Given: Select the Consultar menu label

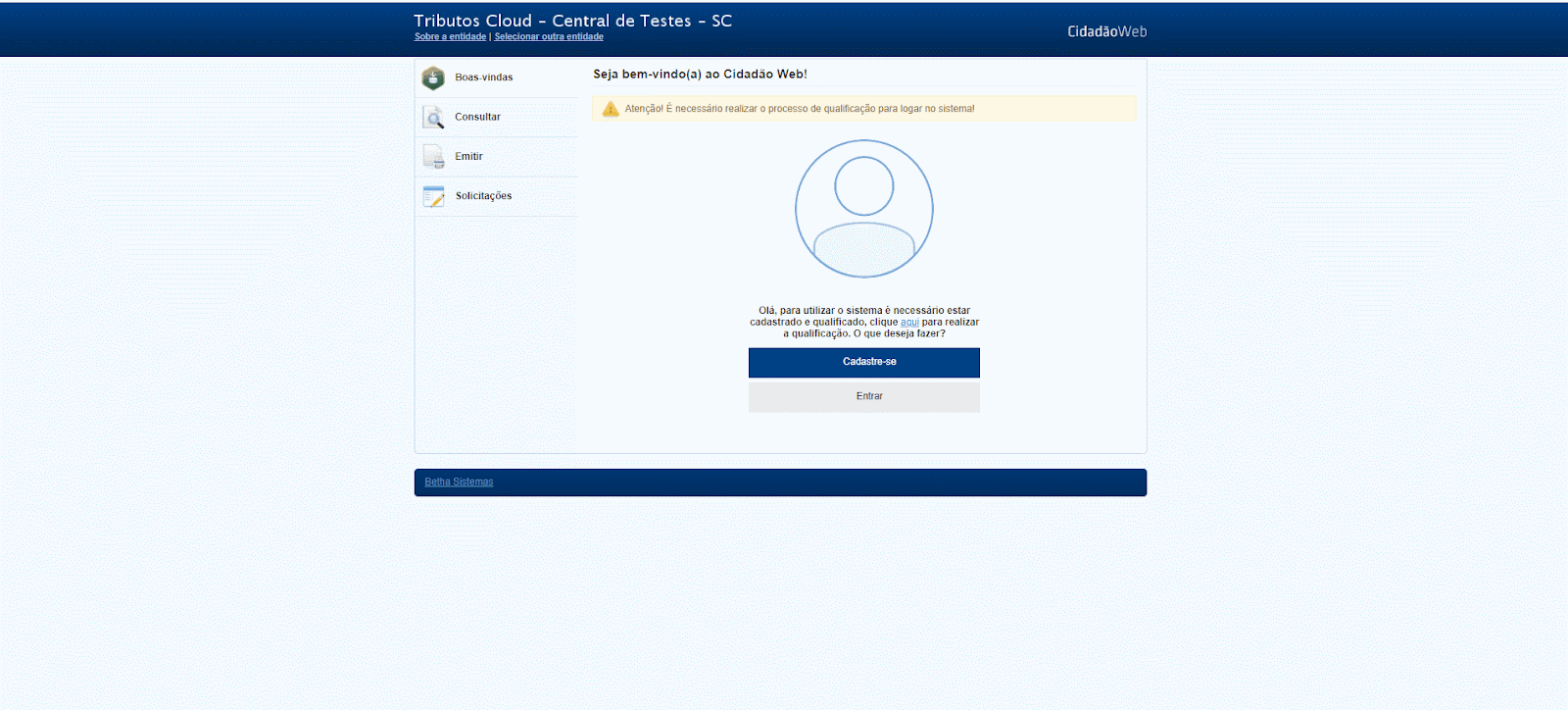Looking at the screenshot, I should pyautogui.click(x=477, y=117).
